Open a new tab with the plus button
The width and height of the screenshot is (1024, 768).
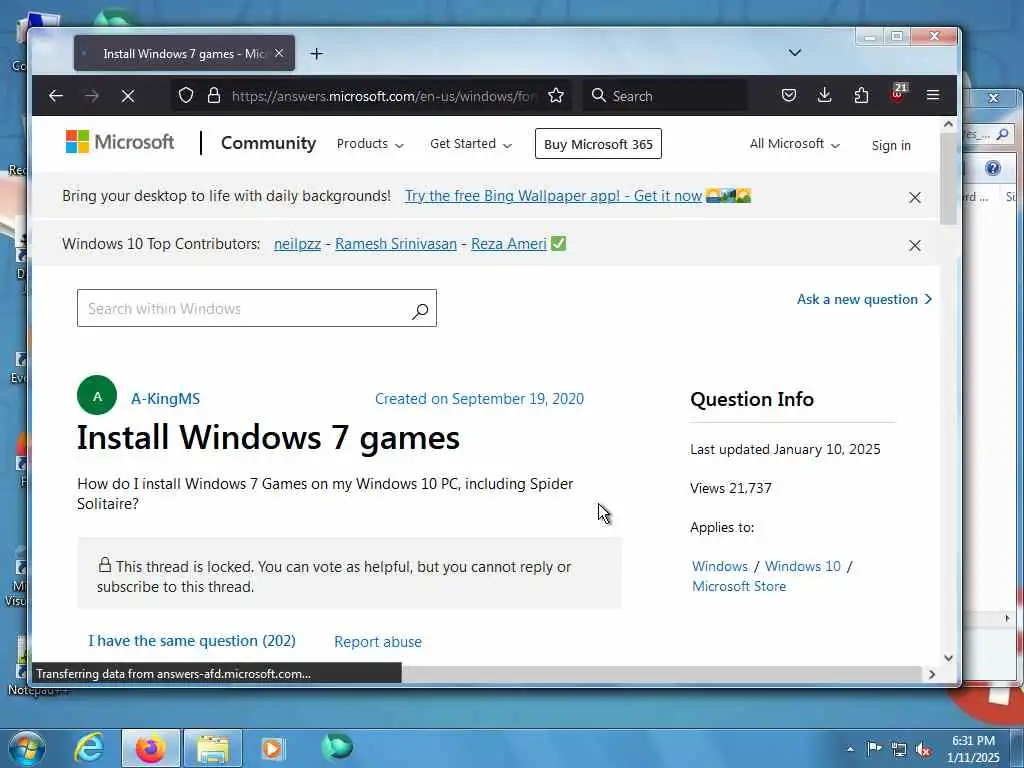click(317, 54)
